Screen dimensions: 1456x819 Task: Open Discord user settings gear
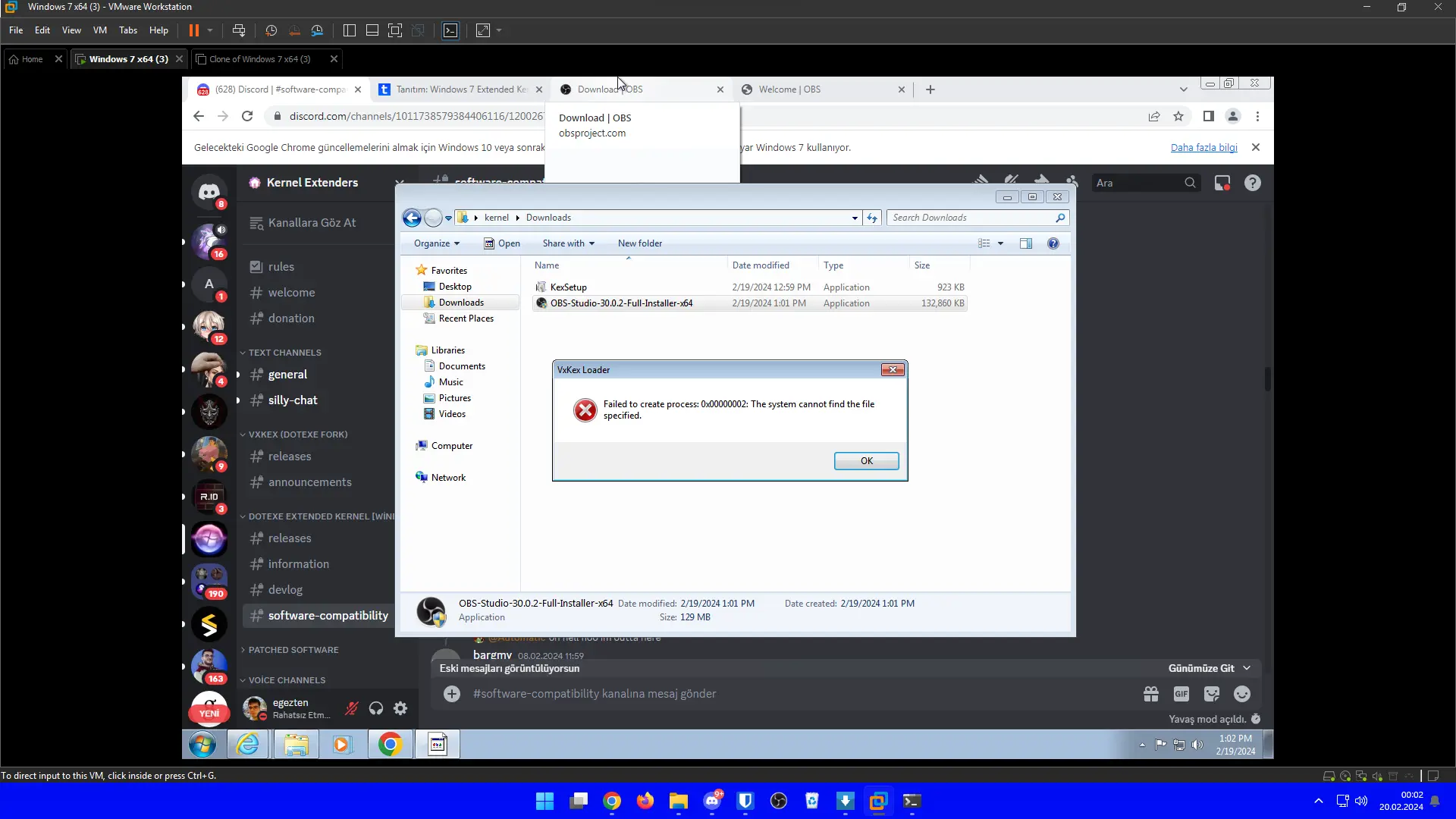coord(400,708)
